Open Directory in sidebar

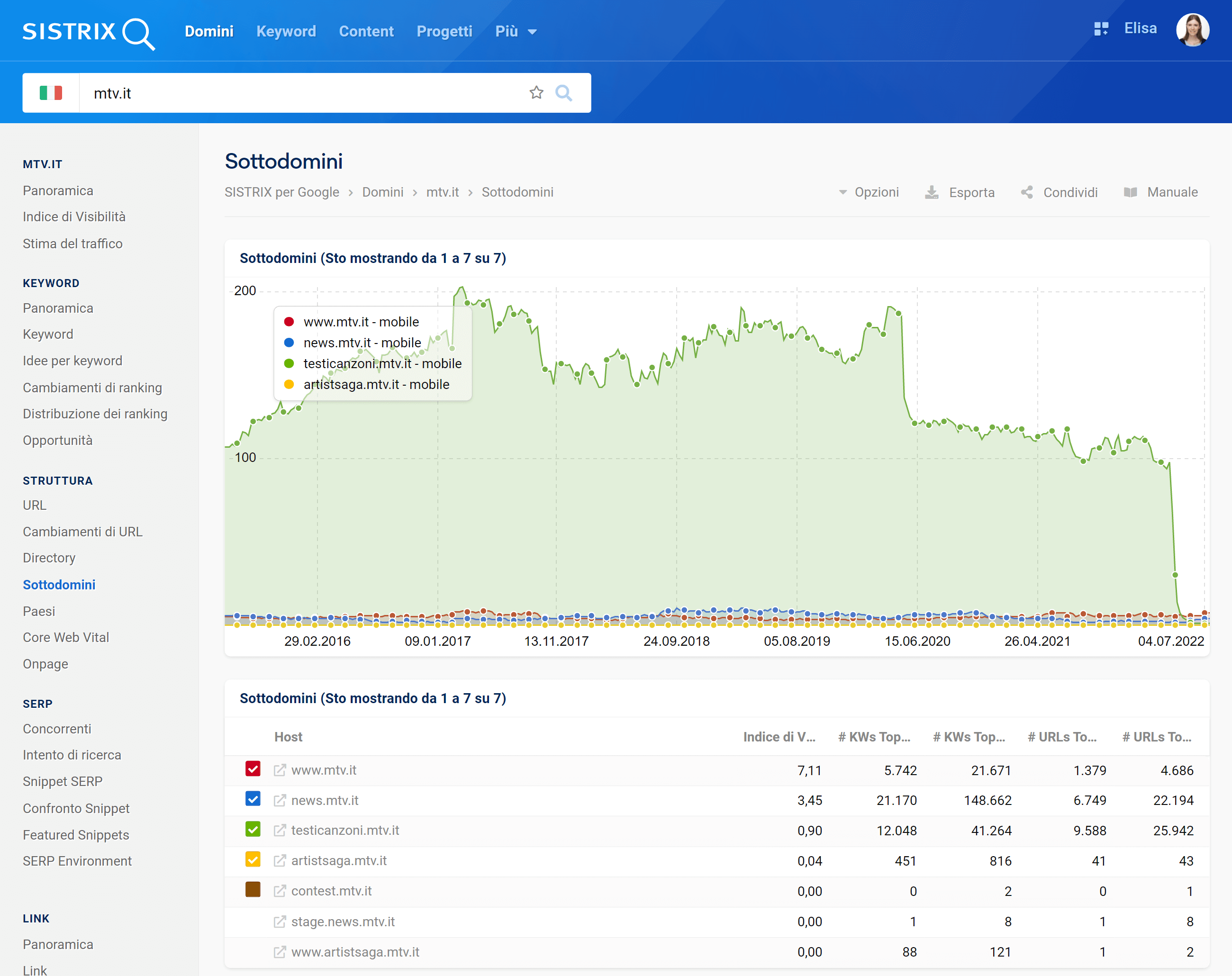pyautogui.click(x=49, y=558)
